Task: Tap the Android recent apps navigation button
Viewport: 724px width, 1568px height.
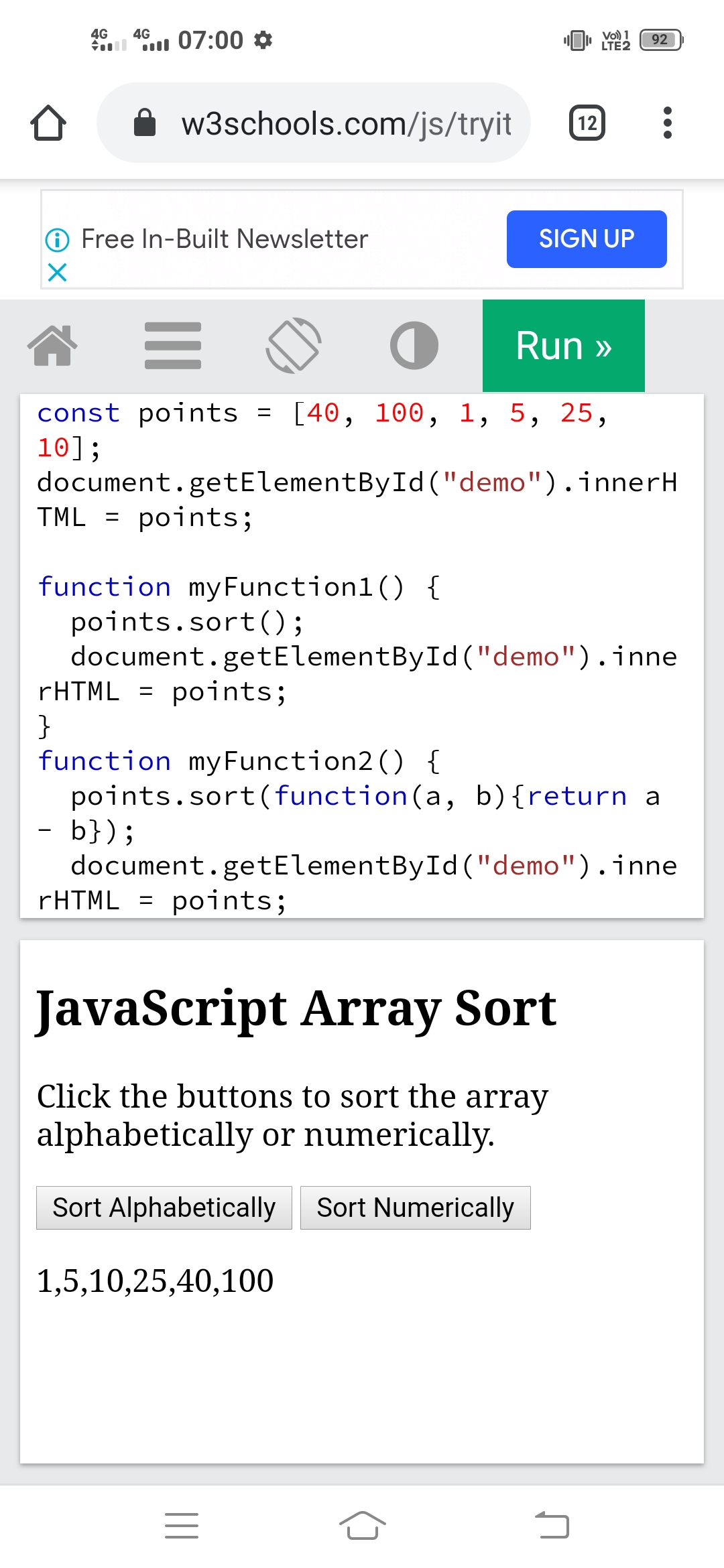Action: click(182, 1526)
